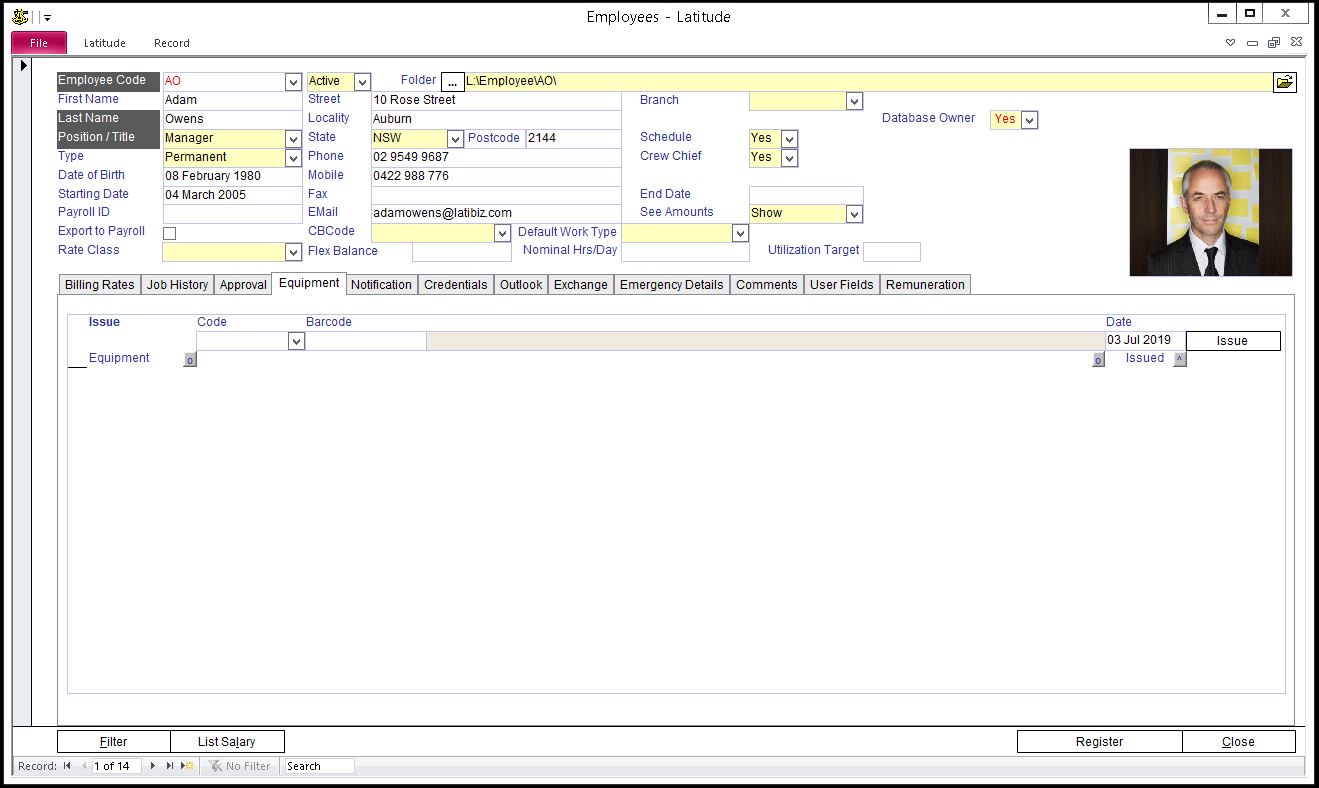Image resolution: width=1319 pixels, height=788 pixels.
Task: Restore the inner form window
Action: [x=1274, y=43]
